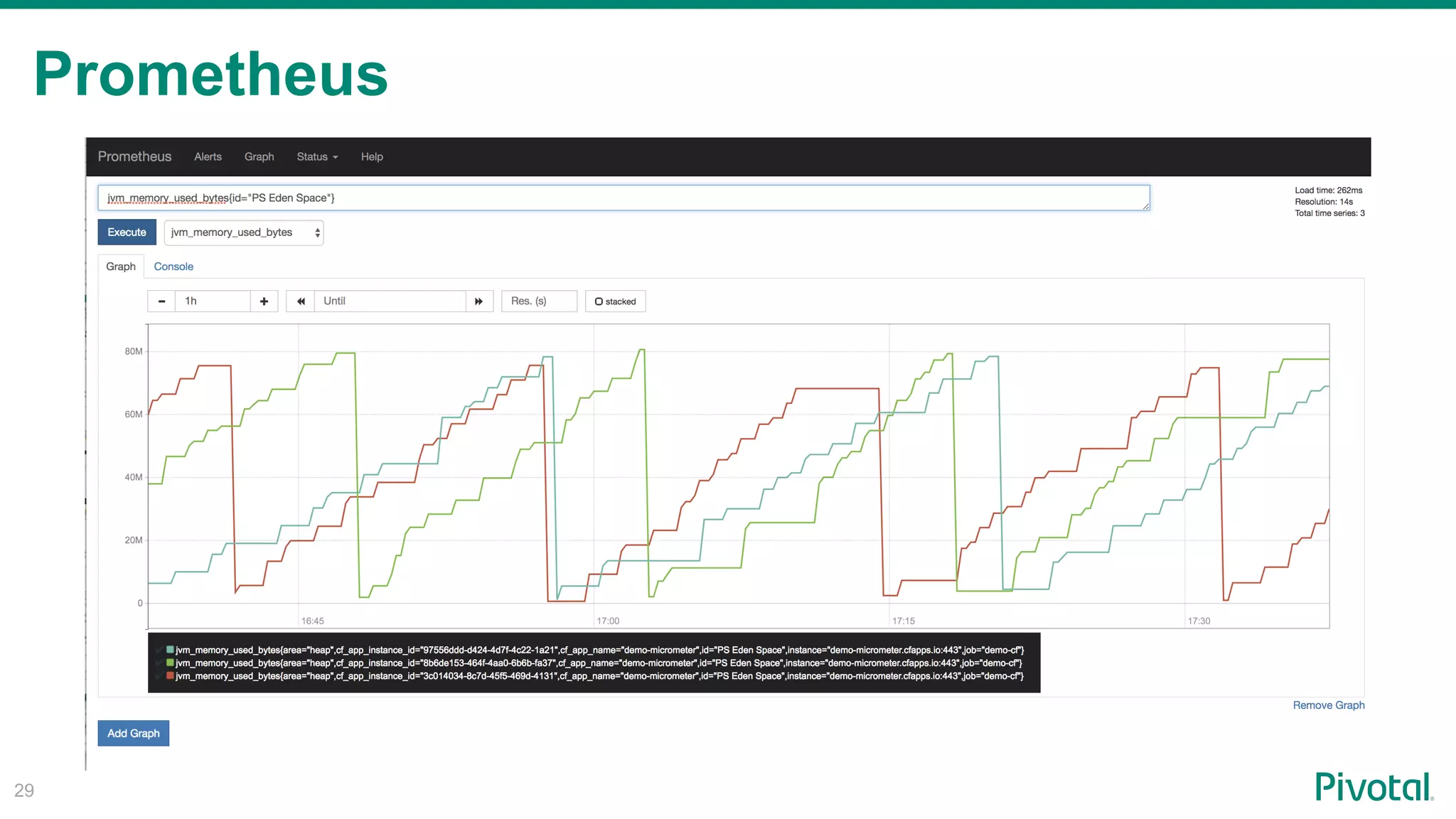
Task: Toggle the teal series legend swatch
Action: (171, 650)
